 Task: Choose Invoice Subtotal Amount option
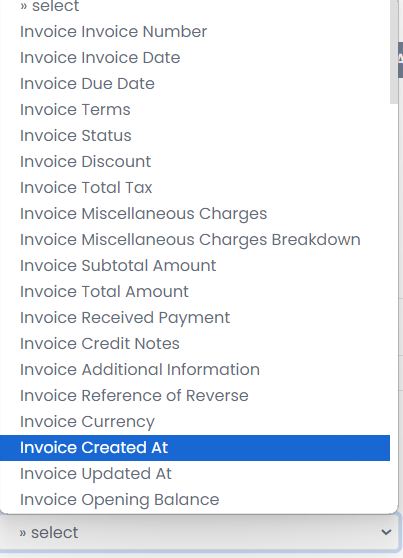pyautogui.click(x=195, y=265)
